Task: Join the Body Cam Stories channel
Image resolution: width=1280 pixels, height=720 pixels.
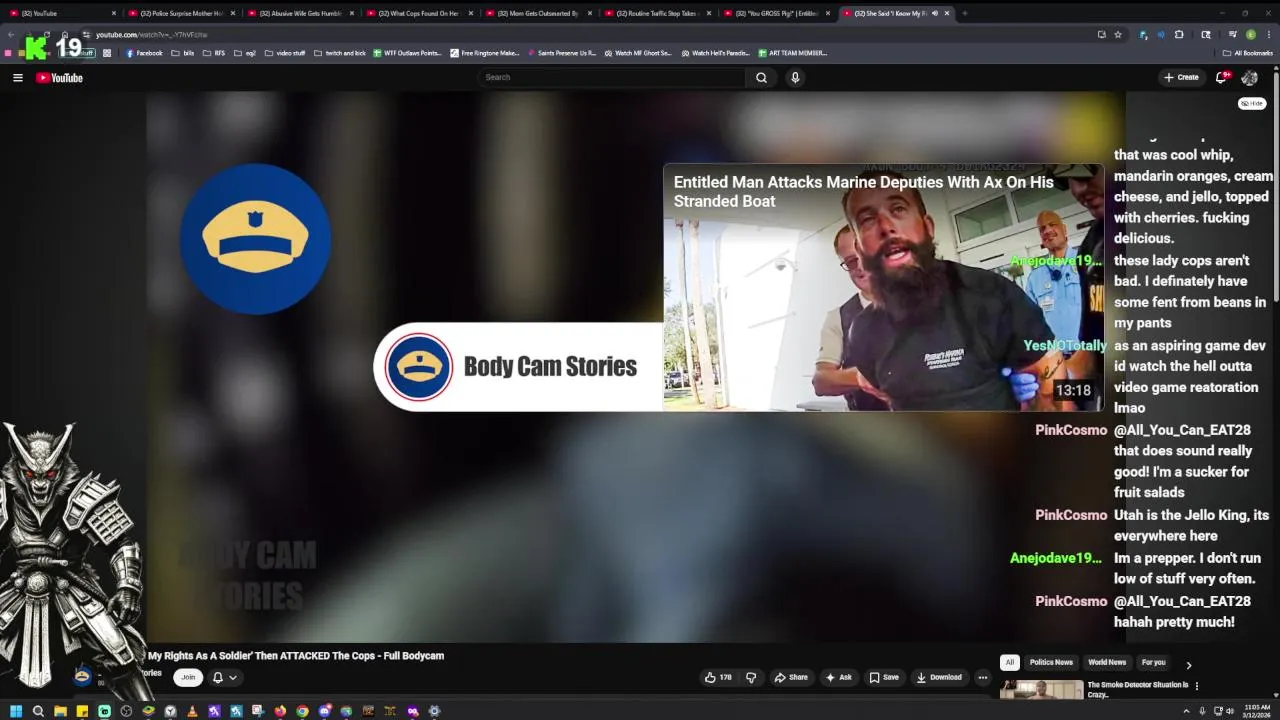Action: tap(187, 677)
